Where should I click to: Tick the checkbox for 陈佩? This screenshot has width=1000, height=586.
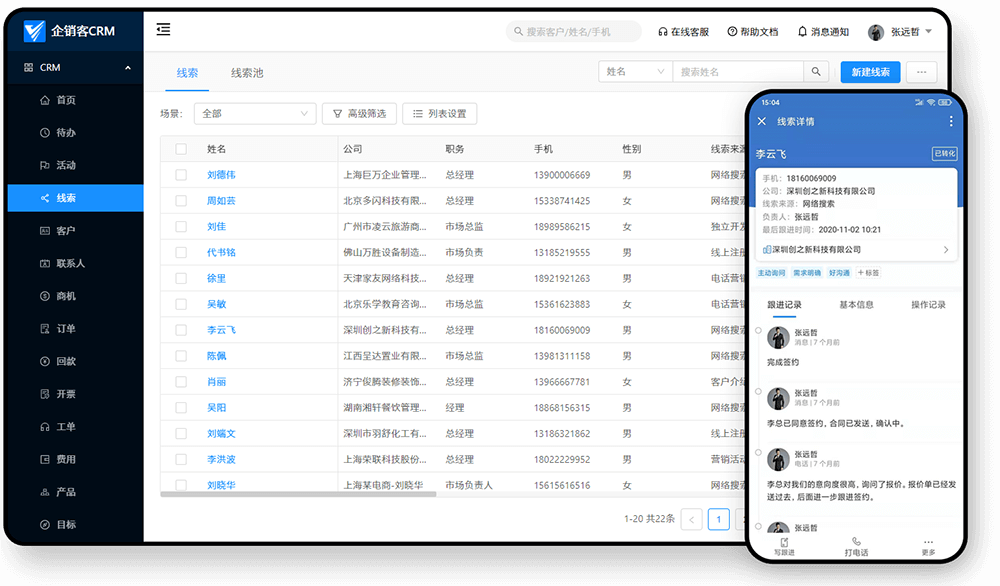coord(181,356)
